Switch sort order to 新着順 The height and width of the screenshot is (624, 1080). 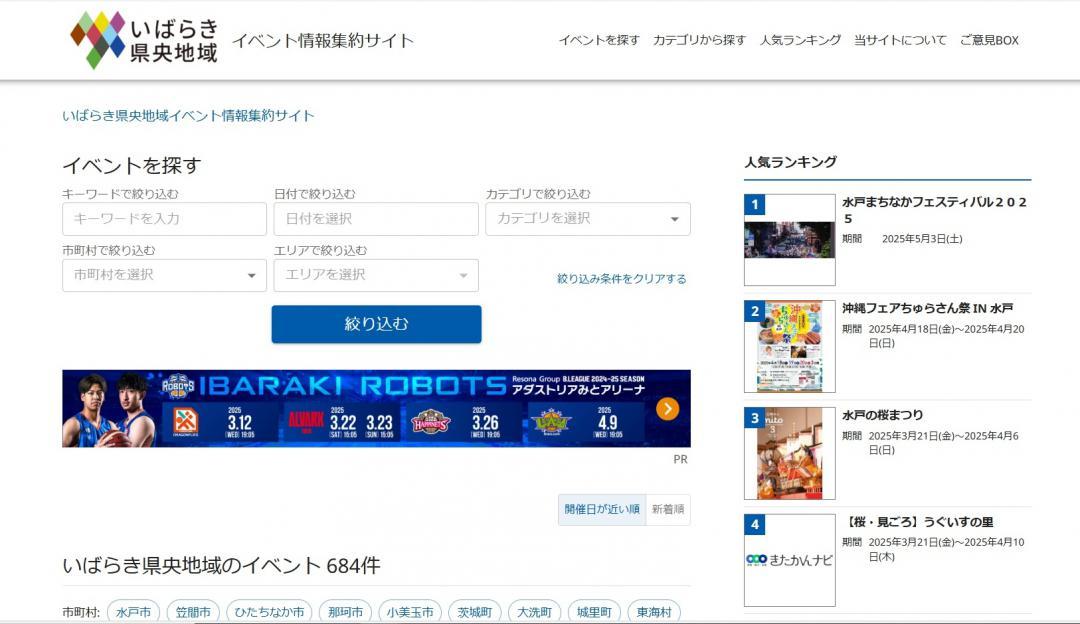tap(667, 509)
